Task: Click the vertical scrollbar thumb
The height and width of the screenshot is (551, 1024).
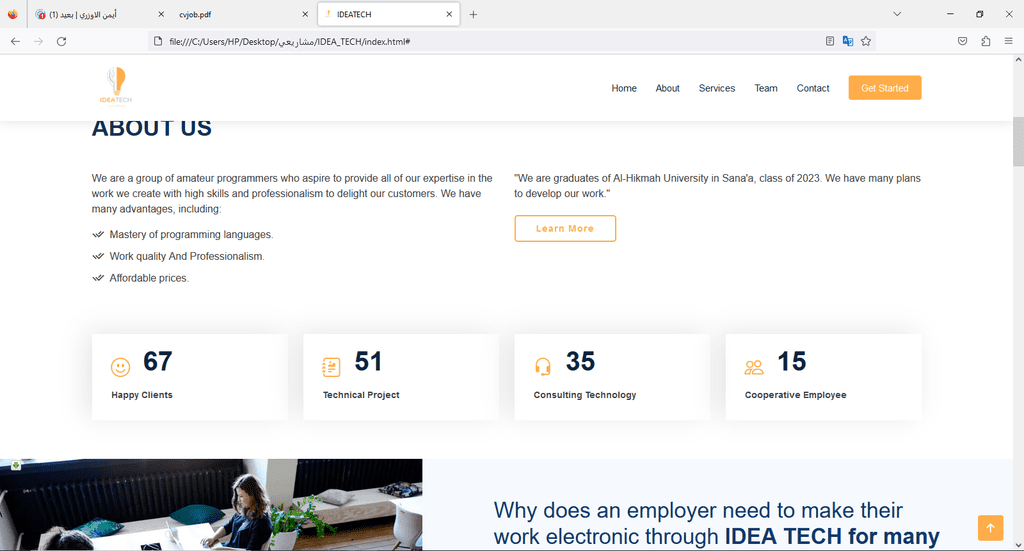Action: 1018,142
